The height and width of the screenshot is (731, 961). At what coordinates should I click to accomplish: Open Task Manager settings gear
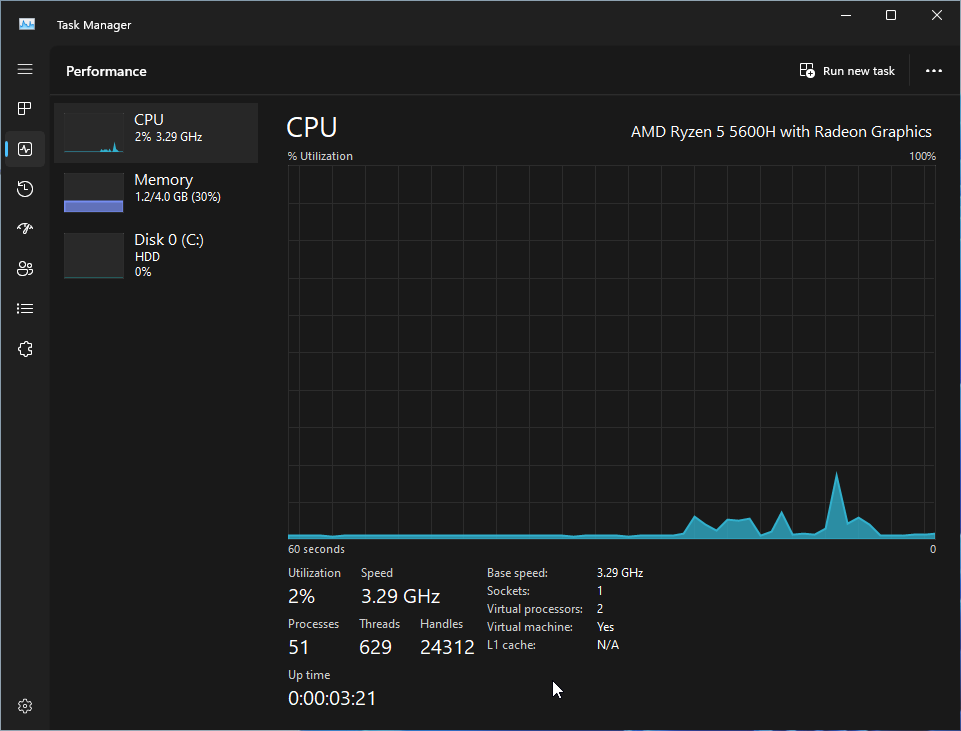click(x=25, y=706)
